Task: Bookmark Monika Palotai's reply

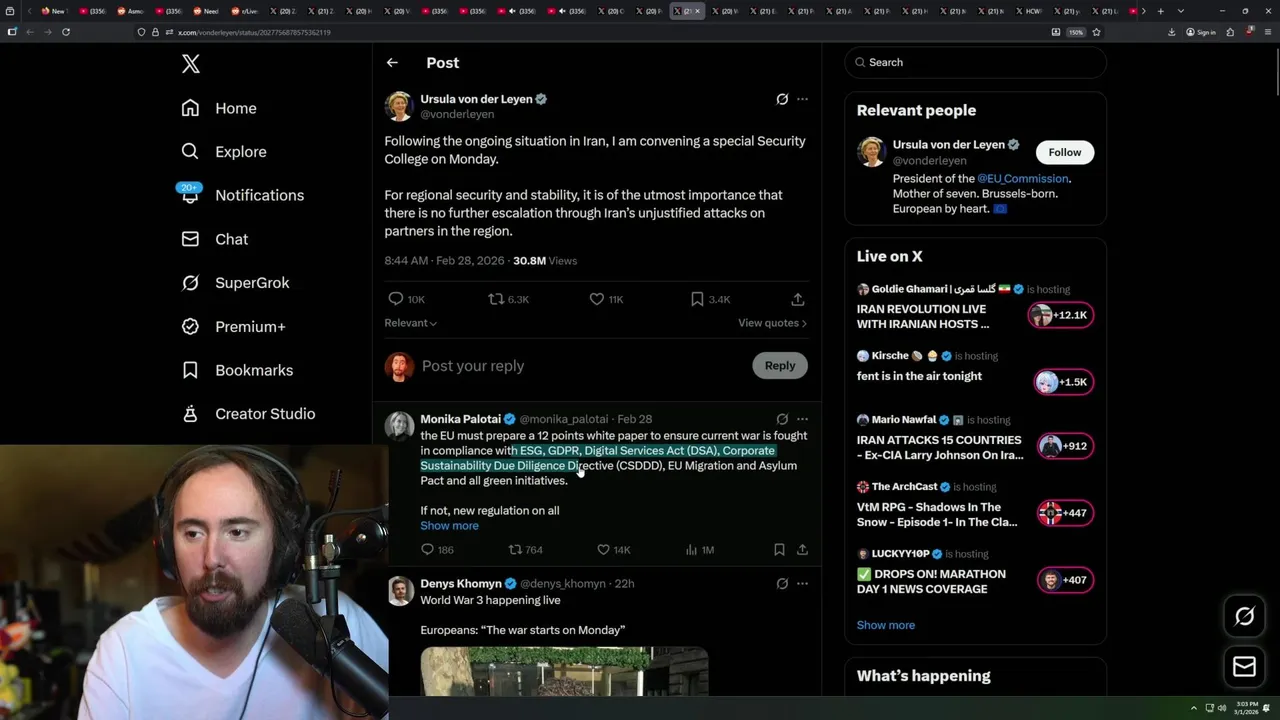Action: click(x=779, y=549)
